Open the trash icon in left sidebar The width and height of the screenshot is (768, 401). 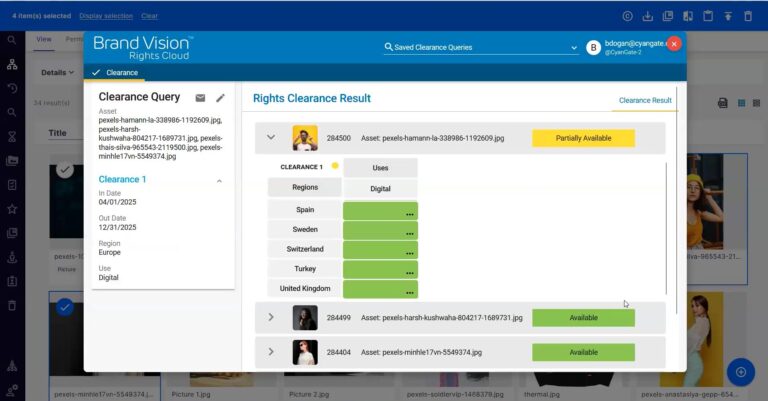click(x=12, y=306)
